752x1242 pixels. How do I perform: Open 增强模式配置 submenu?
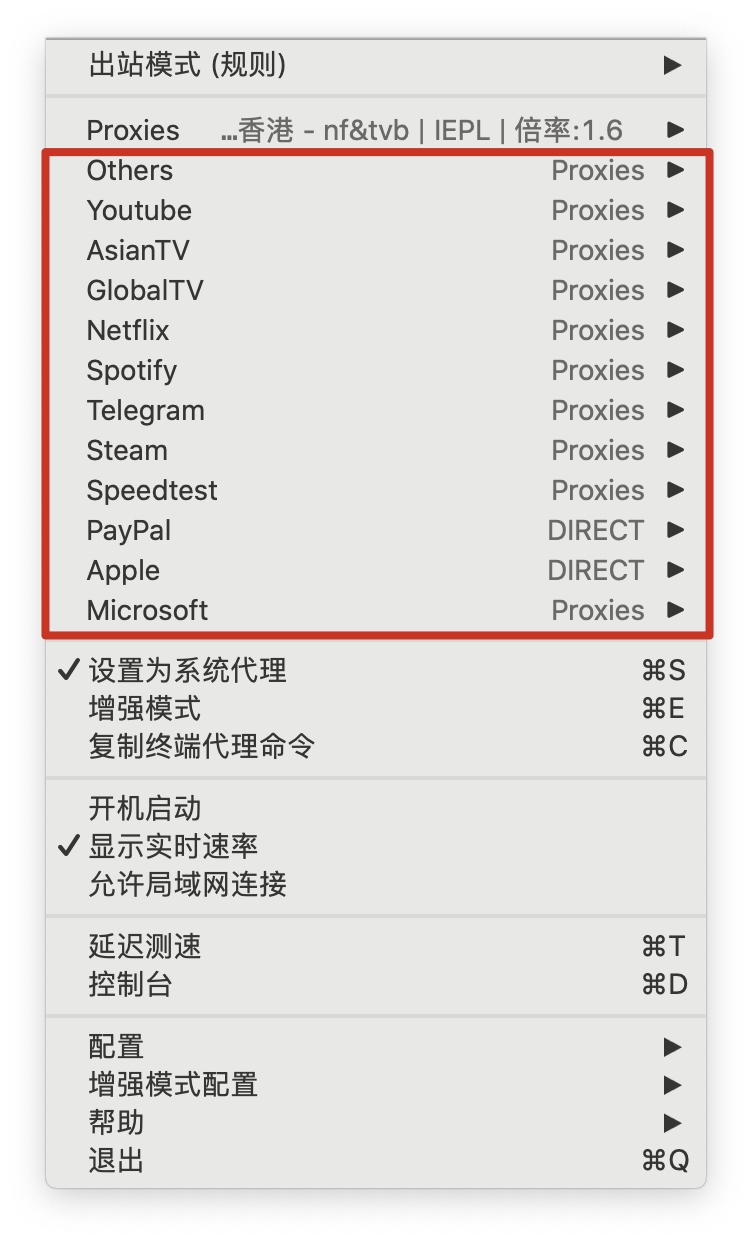click(x=174, y=1085)
